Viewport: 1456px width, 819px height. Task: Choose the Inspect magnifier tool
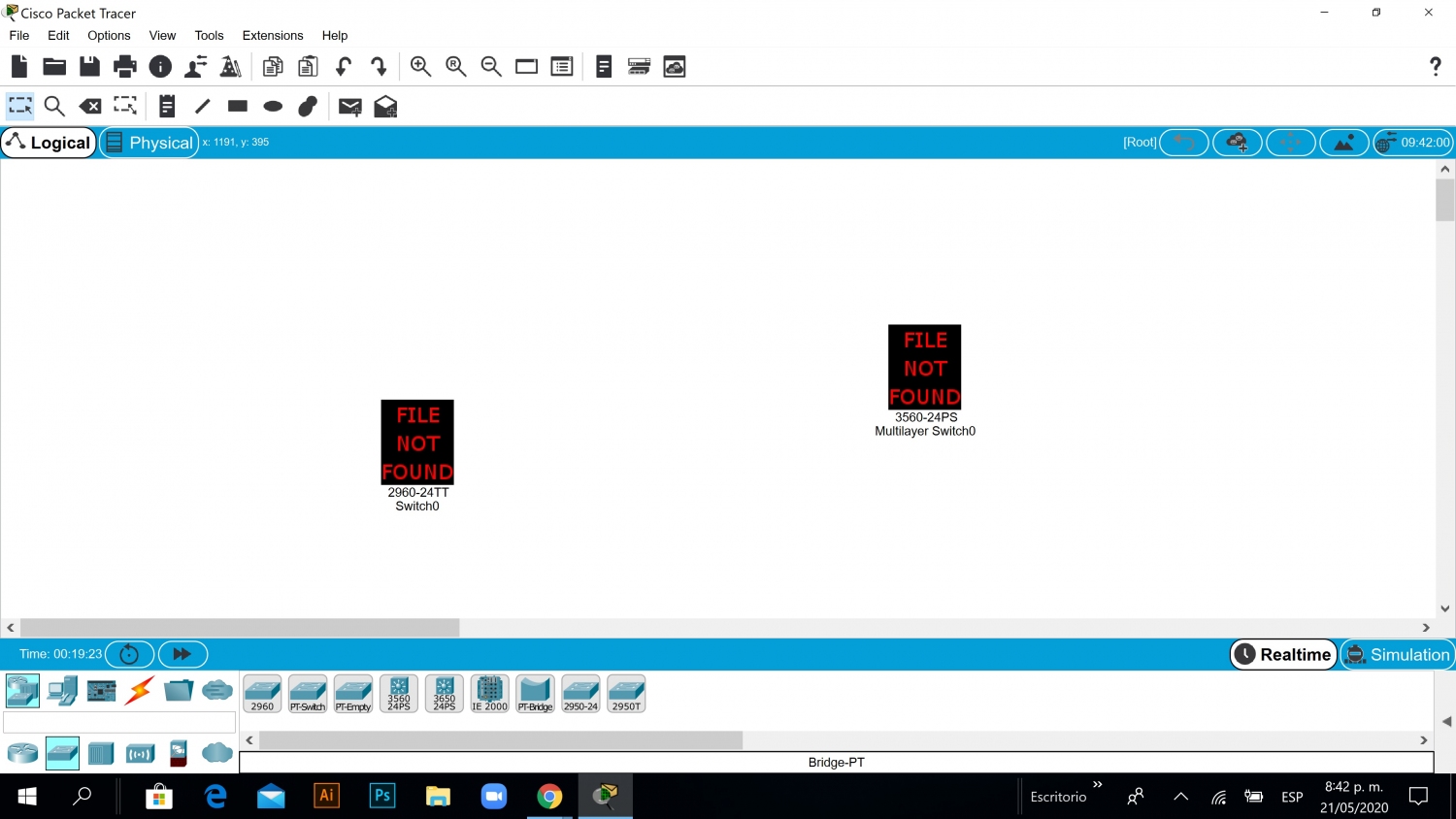[x=54, y=106]
